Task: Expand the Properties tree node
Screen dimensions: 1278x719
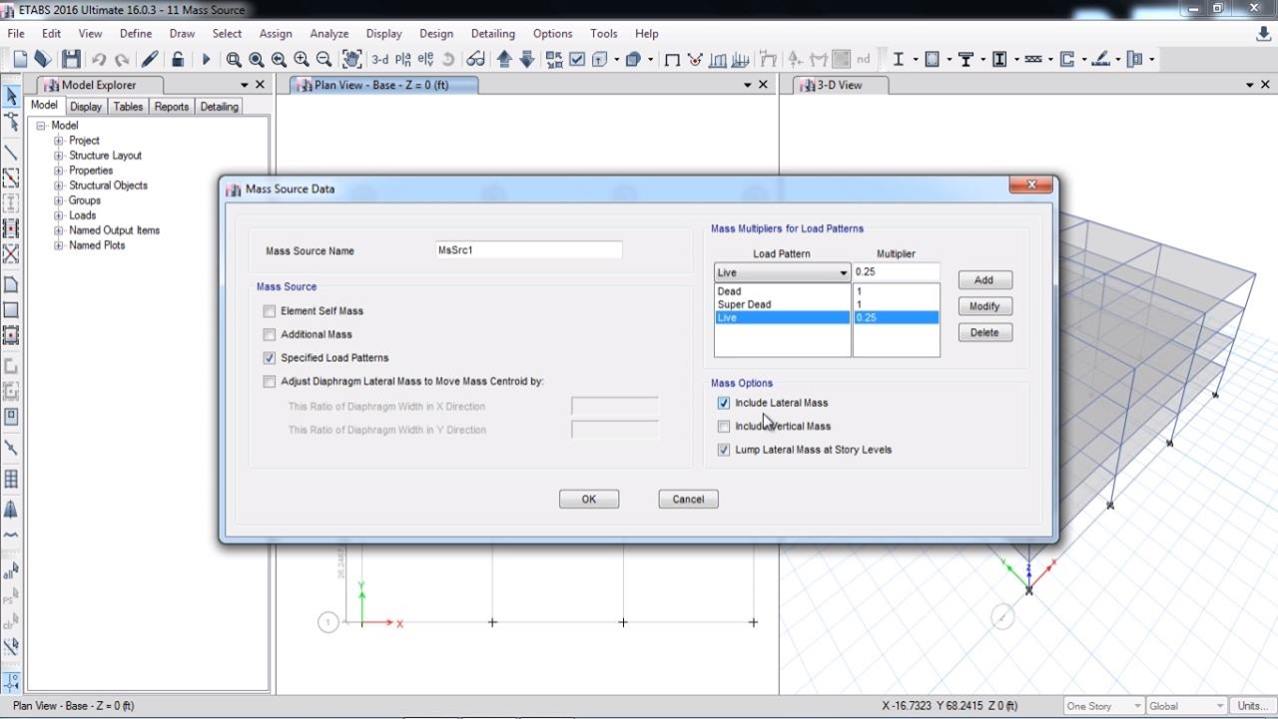Action: pos(58,171)
